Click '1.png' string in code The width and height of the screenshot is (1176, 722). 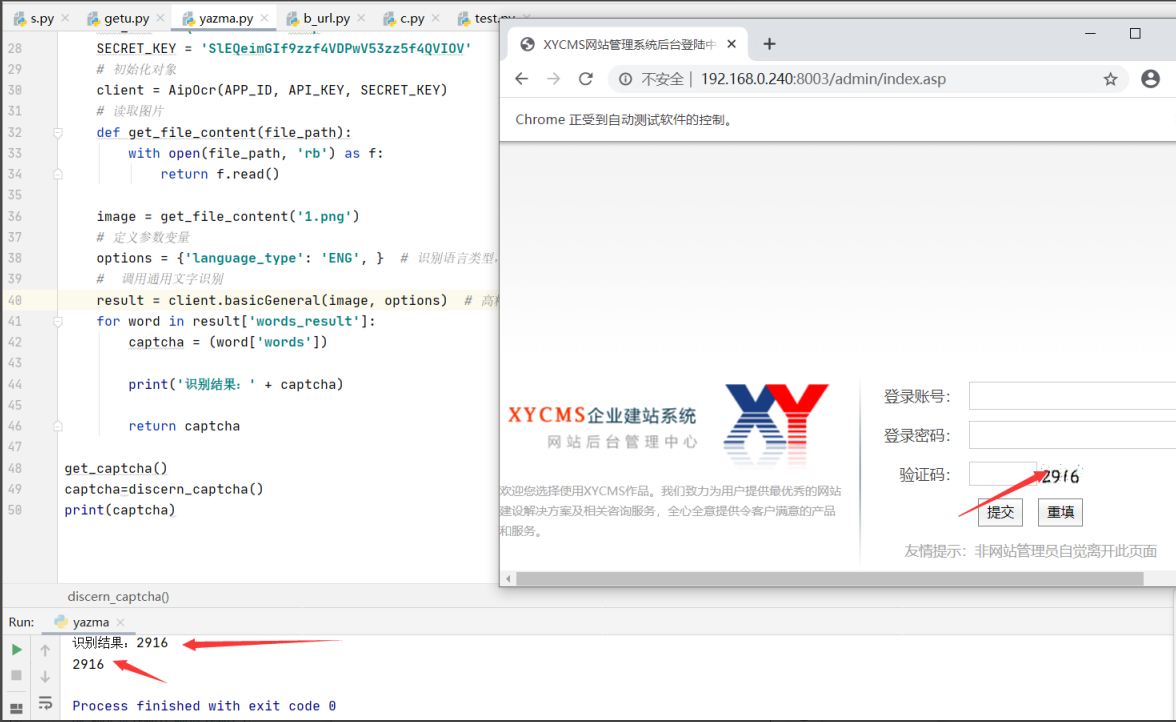coord(325,216)
